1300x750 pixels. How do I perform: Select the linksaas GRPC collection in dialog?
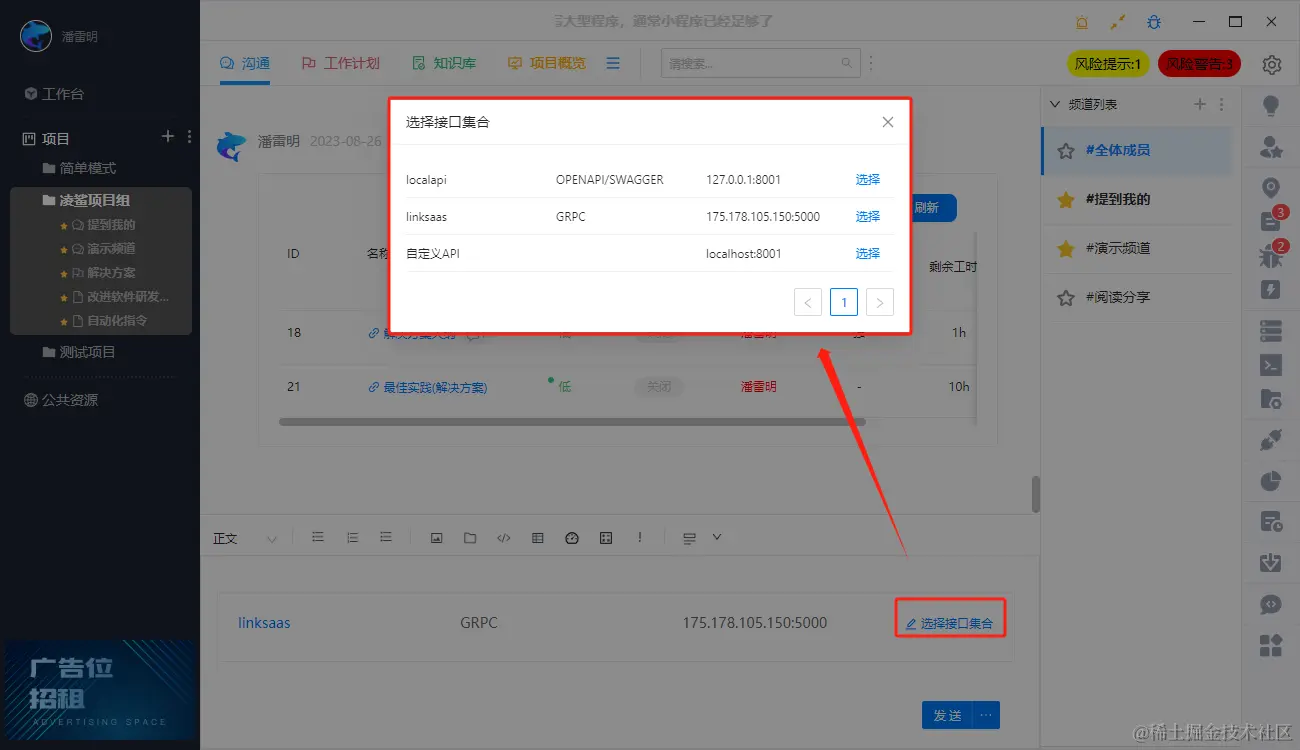tap(867, 217)
